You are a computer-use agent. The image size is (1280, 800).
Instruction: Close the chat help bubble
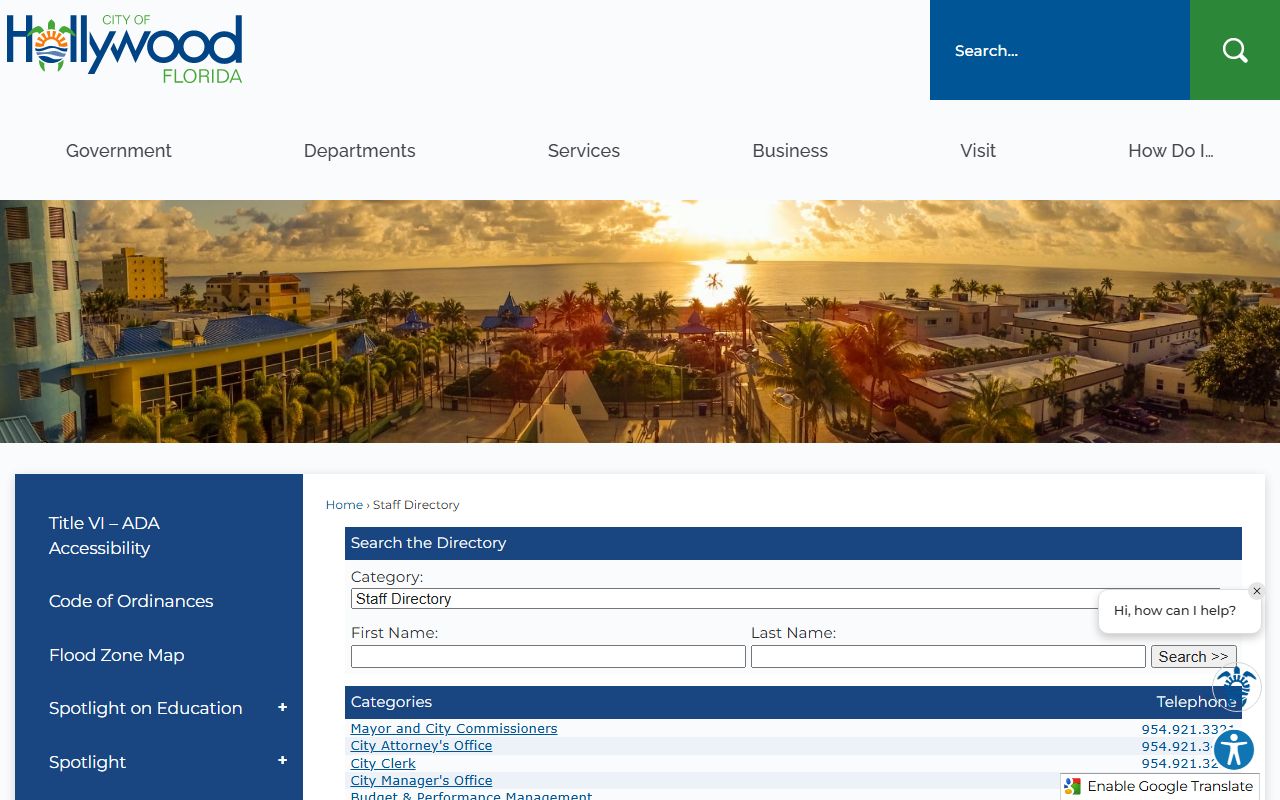click(1257, 591)
